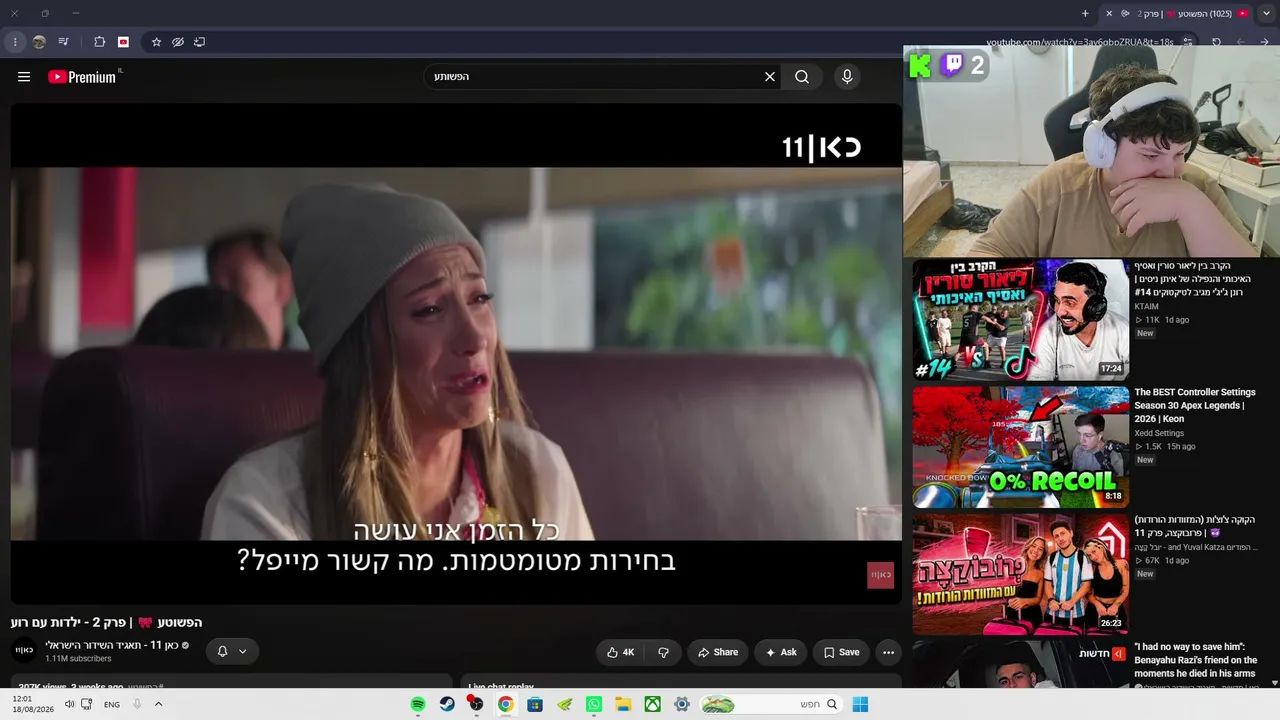Show hidden system tray icons chevron
This screenshot has height=720, width=1280.
coord(158,704)
